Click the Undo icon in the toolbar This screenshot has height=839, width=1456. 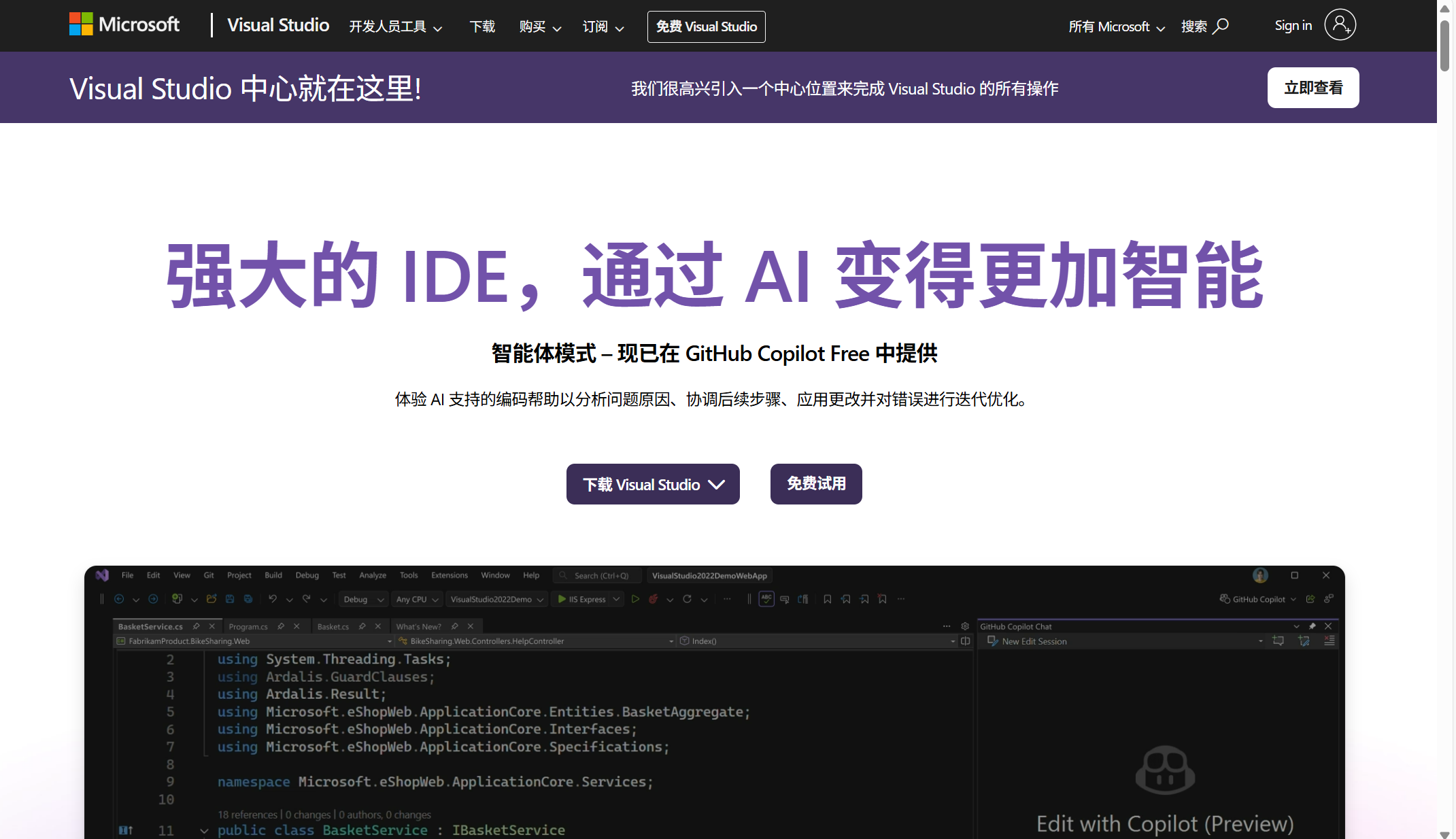point(273,599)
